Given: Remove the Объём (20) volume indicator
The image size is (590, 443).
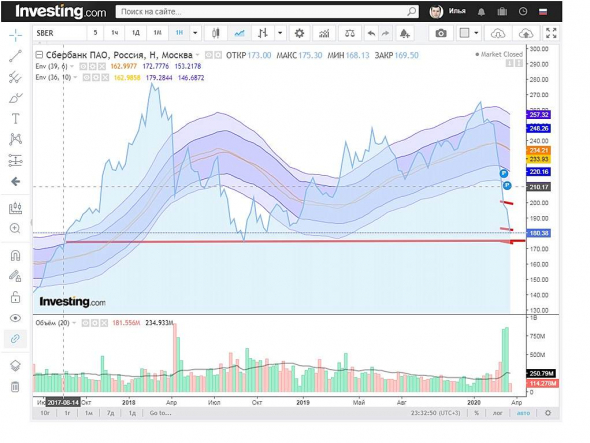Looking at the screenshot, I should 104,323.
